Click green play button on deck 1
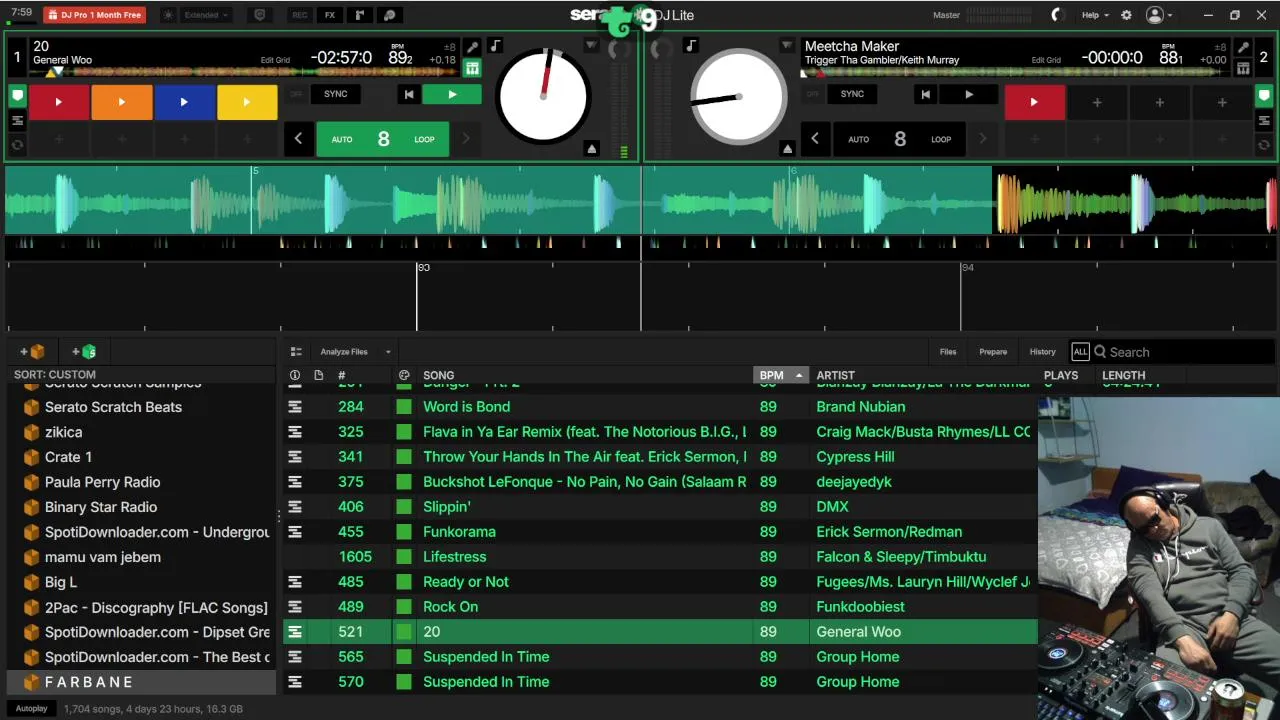The width and height of the screenshot is (1280, 720). pyautogui.click(x=452, y=94)
